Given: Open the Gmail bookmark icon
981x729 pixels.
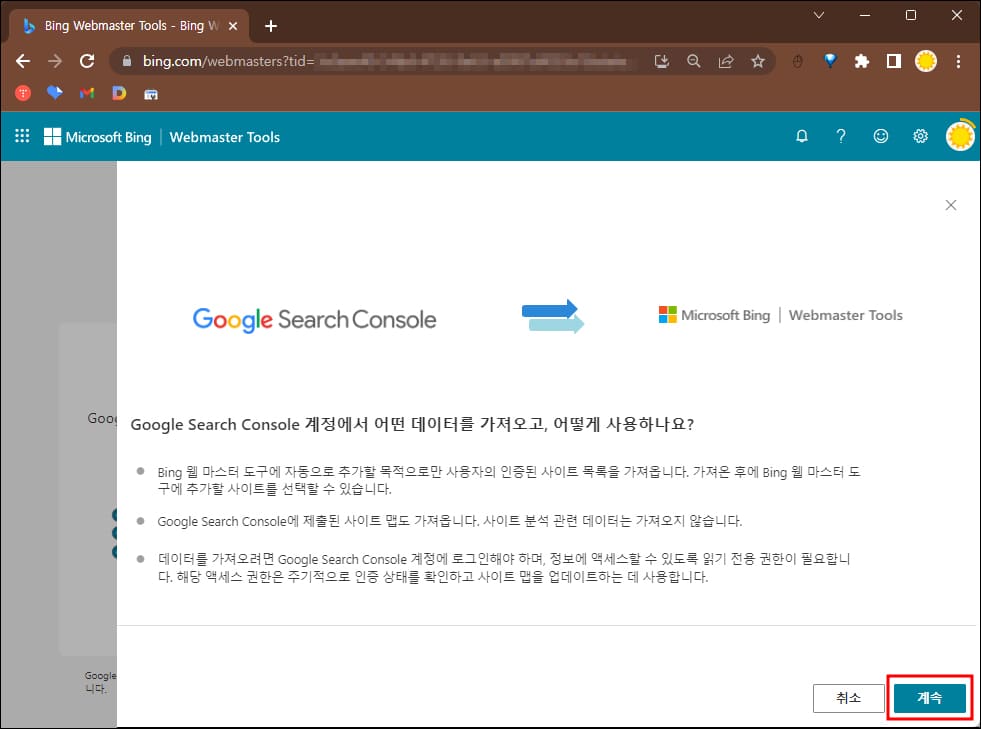Looking at the screenshot, I should 87,93.
